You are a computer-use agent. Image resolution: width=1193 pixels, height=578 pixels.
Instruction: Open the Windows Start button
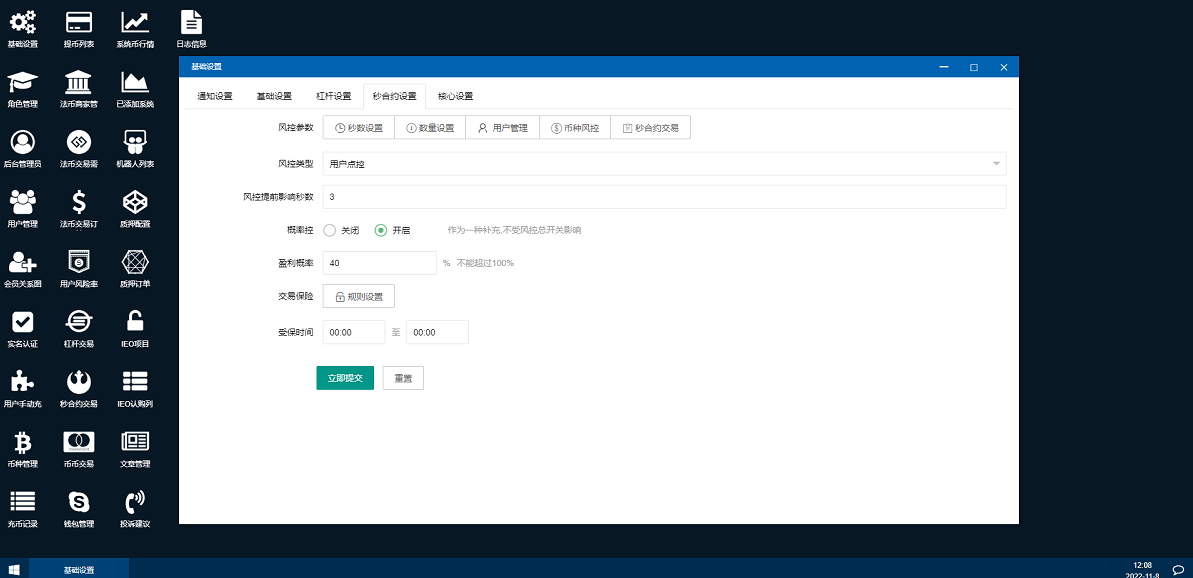[14, 569]
